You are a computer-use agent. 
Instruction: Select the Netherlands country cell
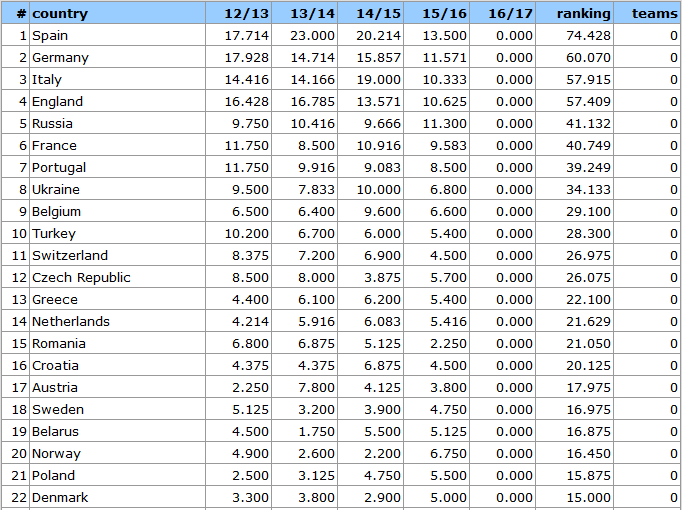coord(117,321)
